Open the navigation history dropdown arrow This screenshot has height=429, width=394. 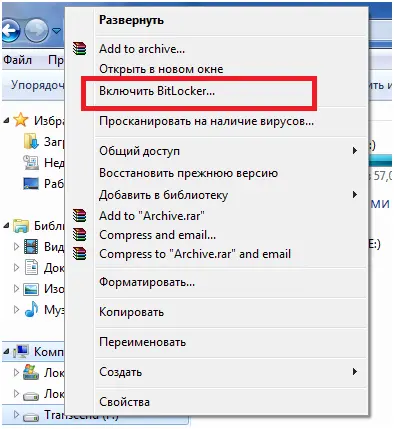click(56, 31)
